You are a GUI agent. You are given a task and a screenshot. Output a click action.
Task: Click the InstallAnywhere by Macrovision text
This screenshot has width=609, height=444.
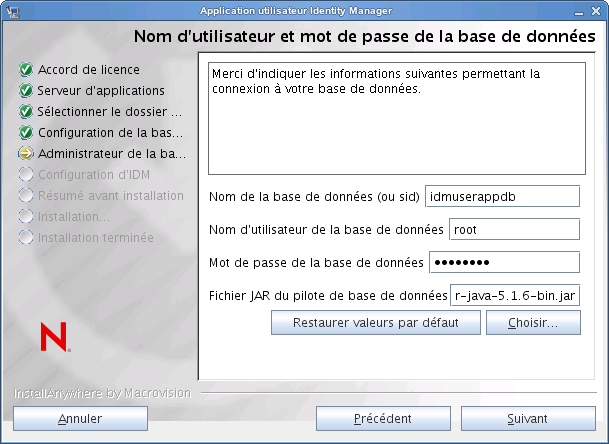[103, 393]
